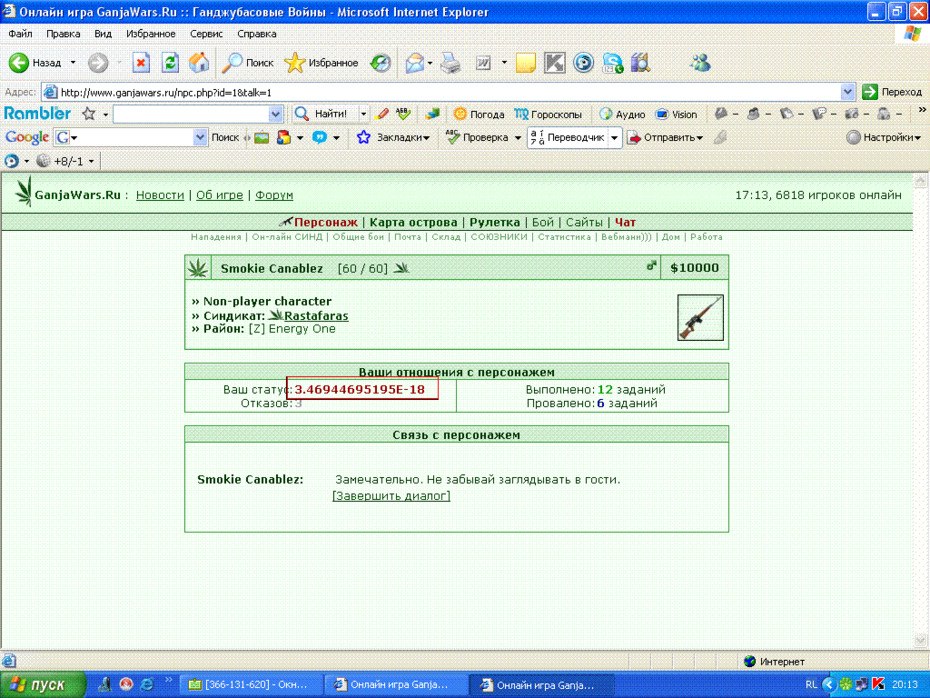Open the Избранное menu

pyautogui.click(x=151, y=34)
